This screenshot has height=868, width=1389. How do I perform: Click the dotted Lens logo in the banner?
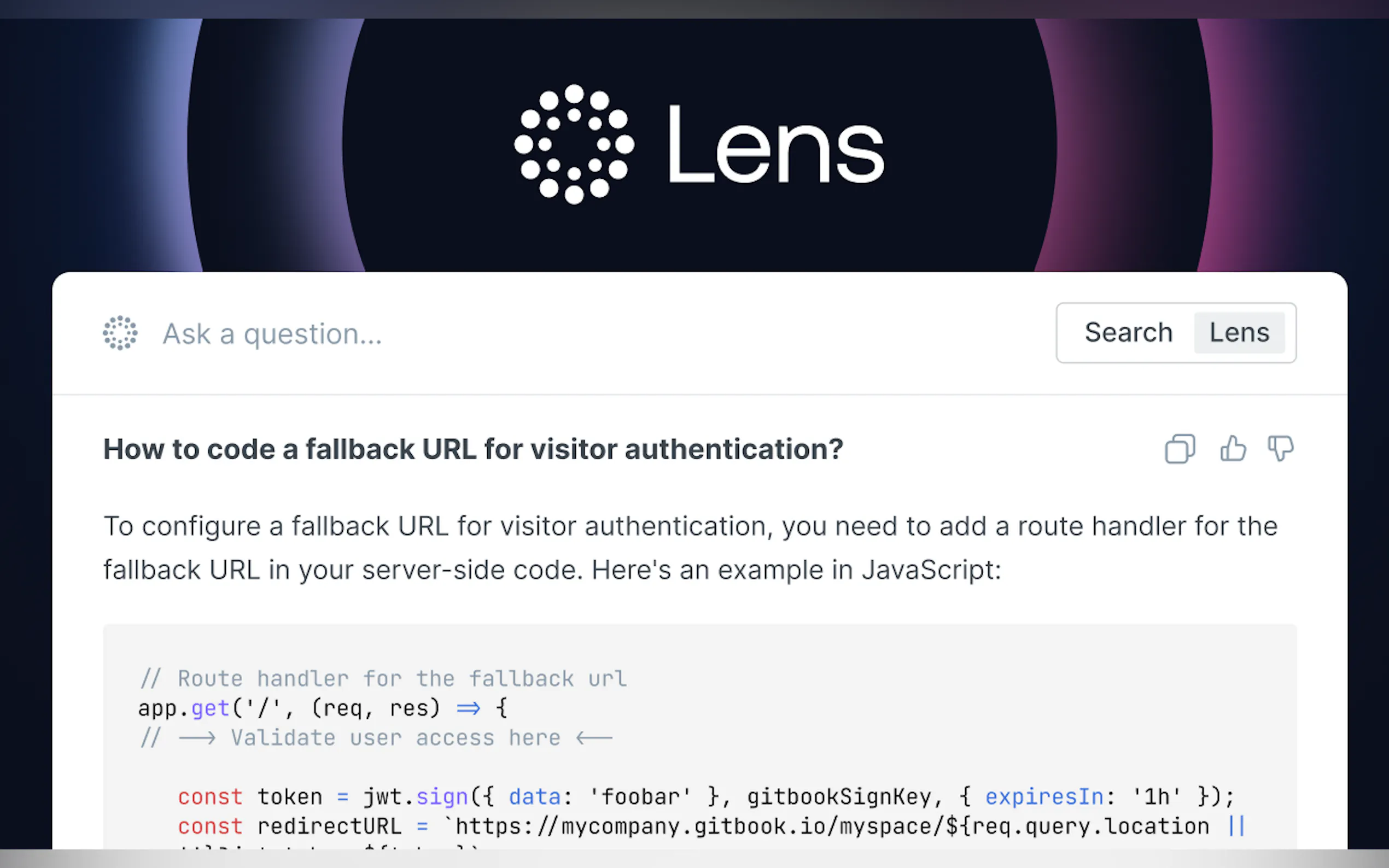tap(574, 144)
